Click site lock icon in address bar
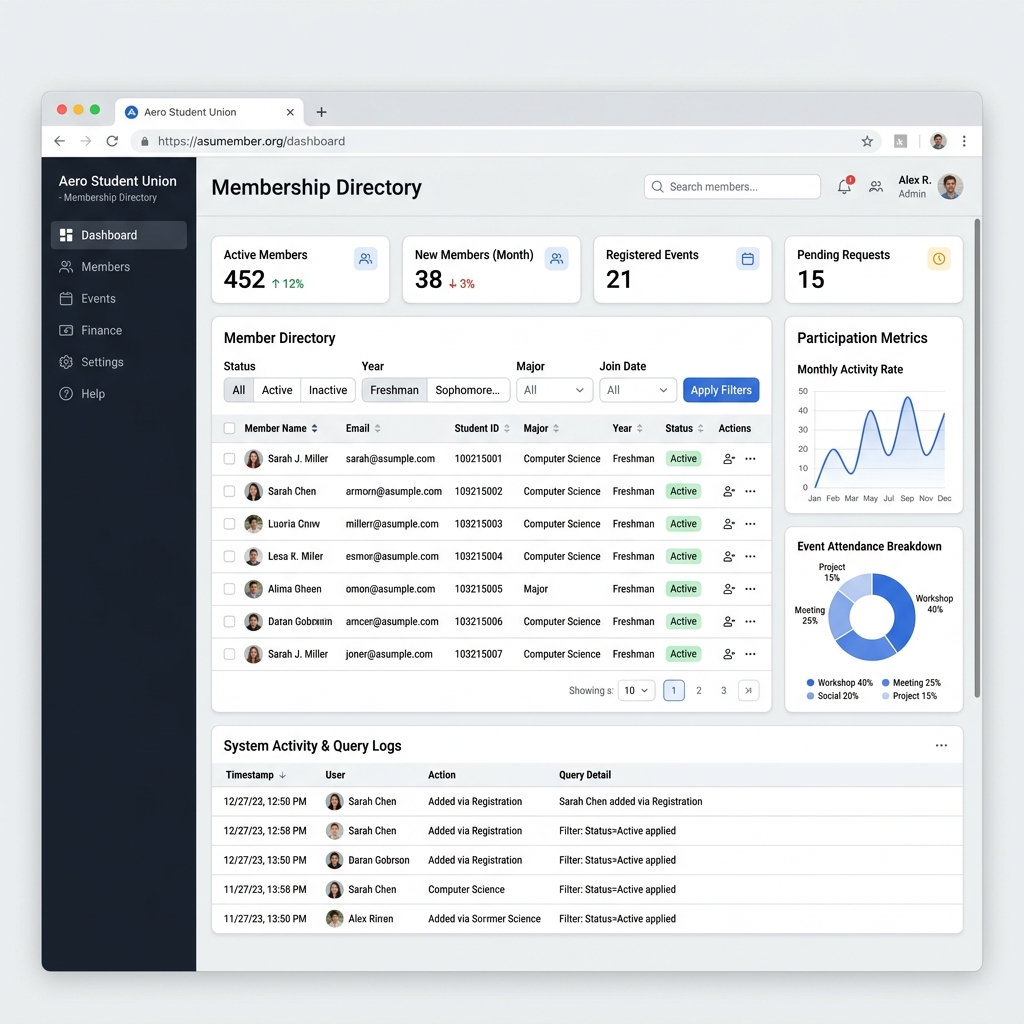 pyautogui.click(x=144, y=141)
